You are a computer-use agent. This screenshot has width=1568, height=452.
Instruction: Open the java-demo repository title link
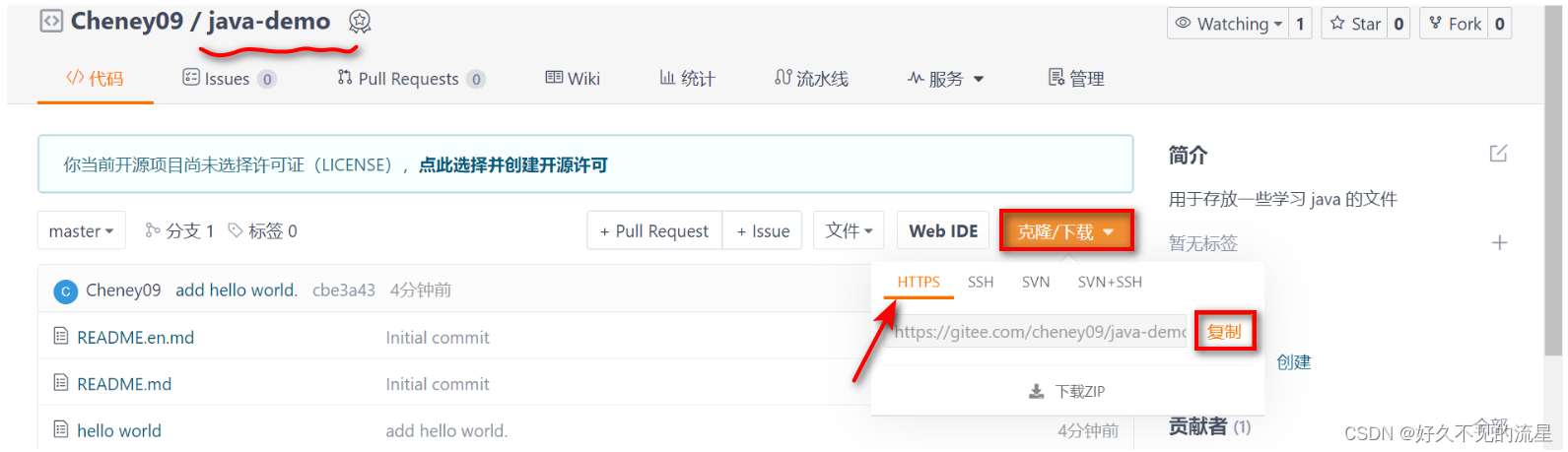pos(269,21)
